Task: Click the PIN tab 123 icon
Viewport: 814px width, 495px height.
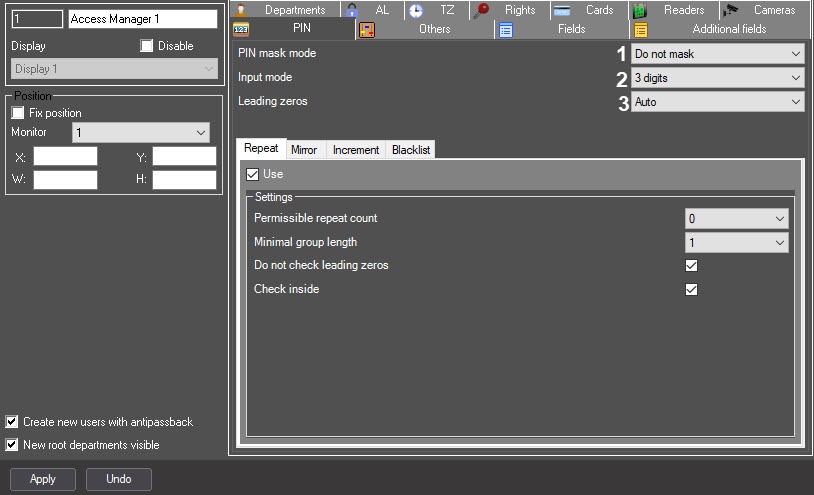Action: click(x=241, y=30)
